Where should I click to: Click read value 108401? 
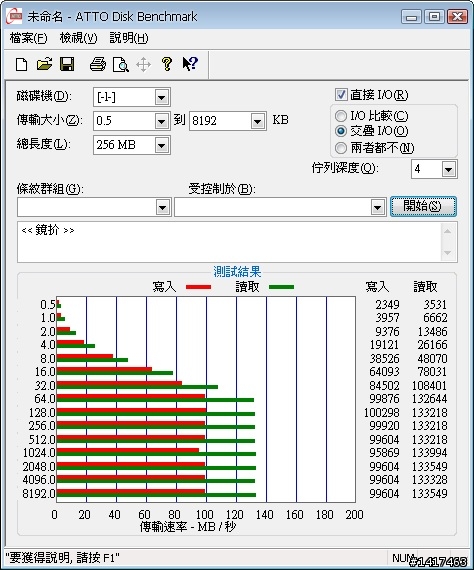429,385
